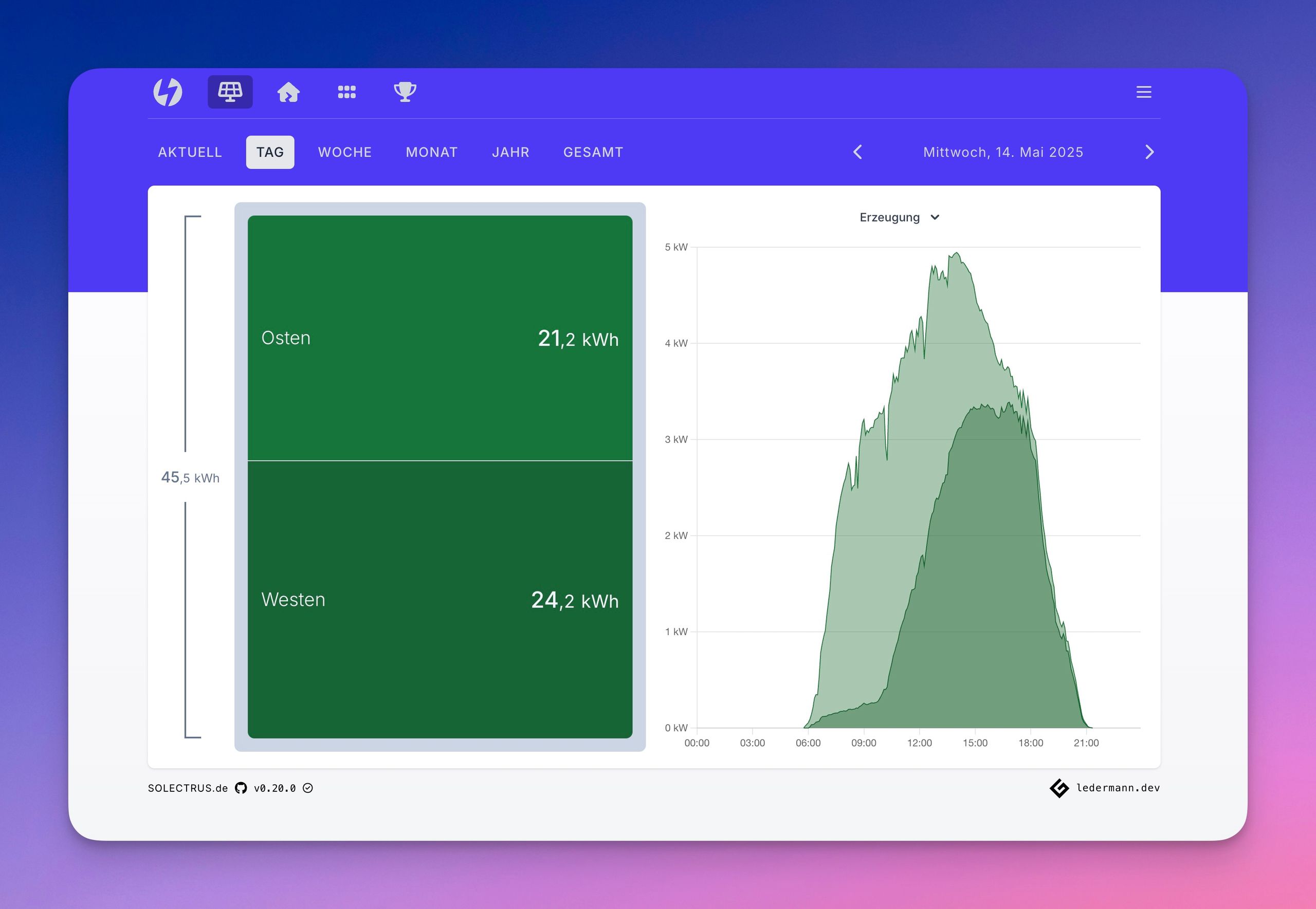
Task: Open the trophy top-10 rankings icon
Action: point(405,91)
